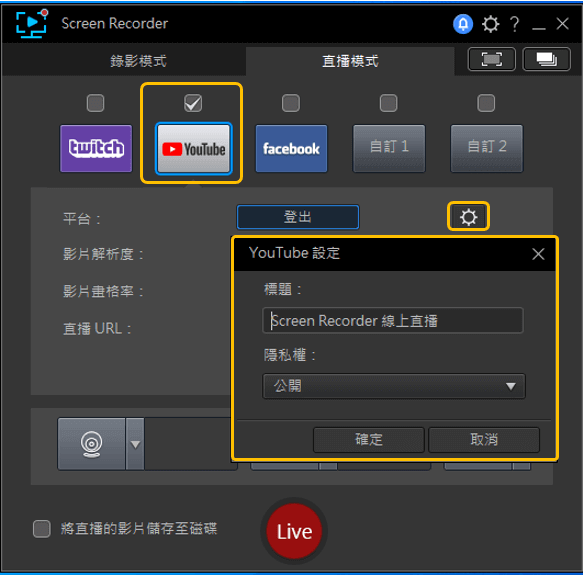Click the webcam source icon
Screen dimensions: 583x575
(91, 444)
